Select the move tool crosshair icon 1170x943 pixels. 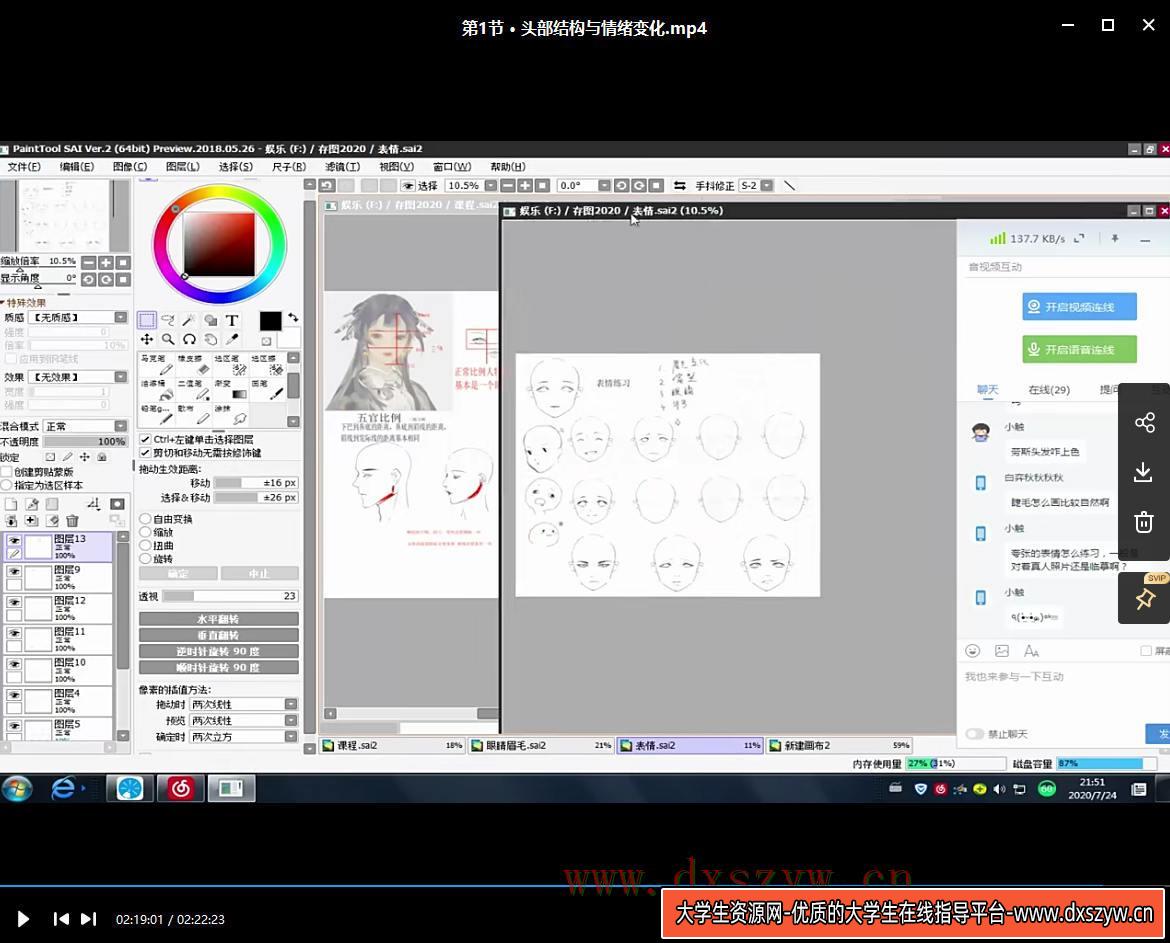(147, 339)
